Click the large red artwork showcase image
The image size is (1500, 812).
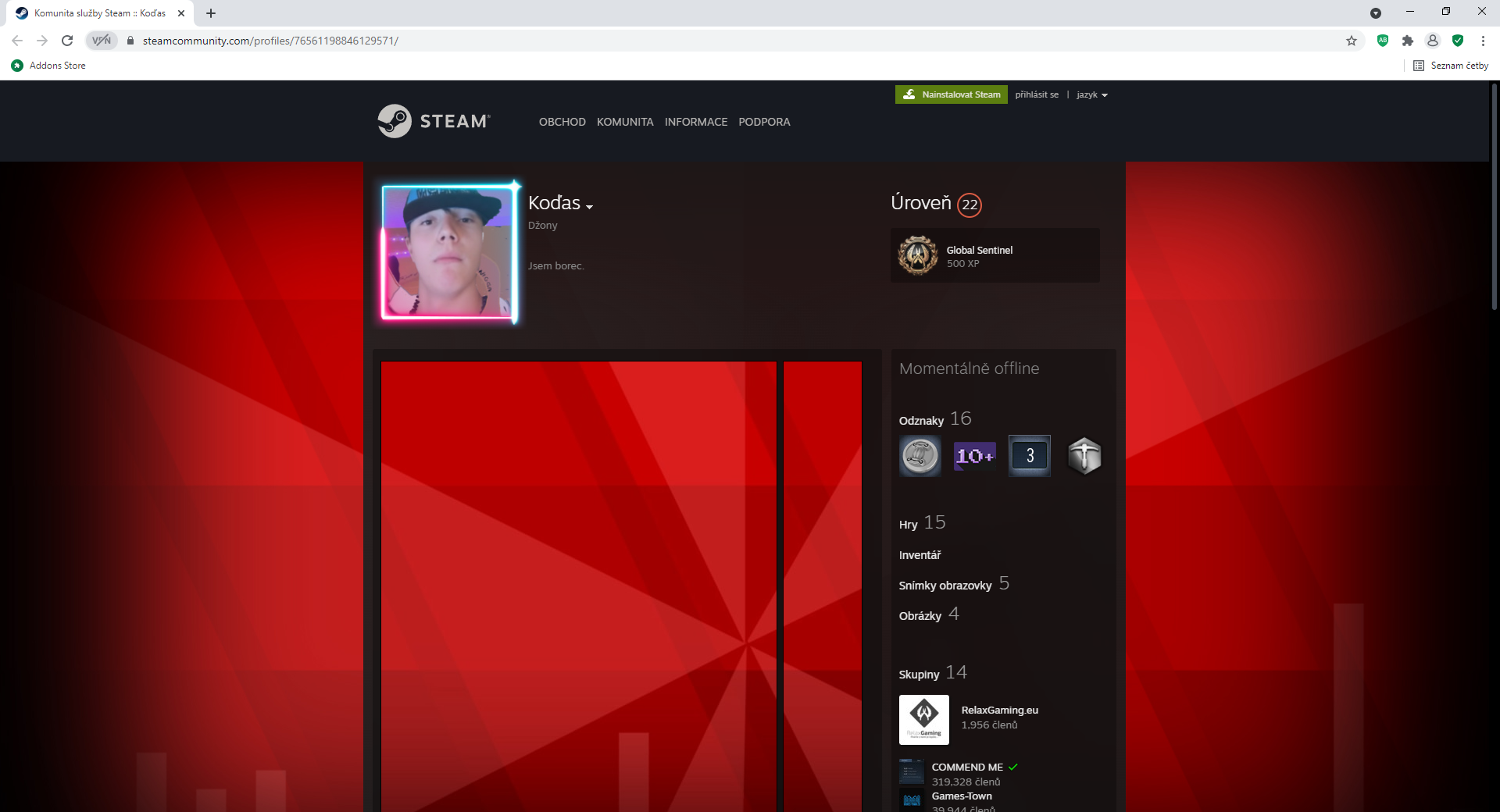coord(579,586)
